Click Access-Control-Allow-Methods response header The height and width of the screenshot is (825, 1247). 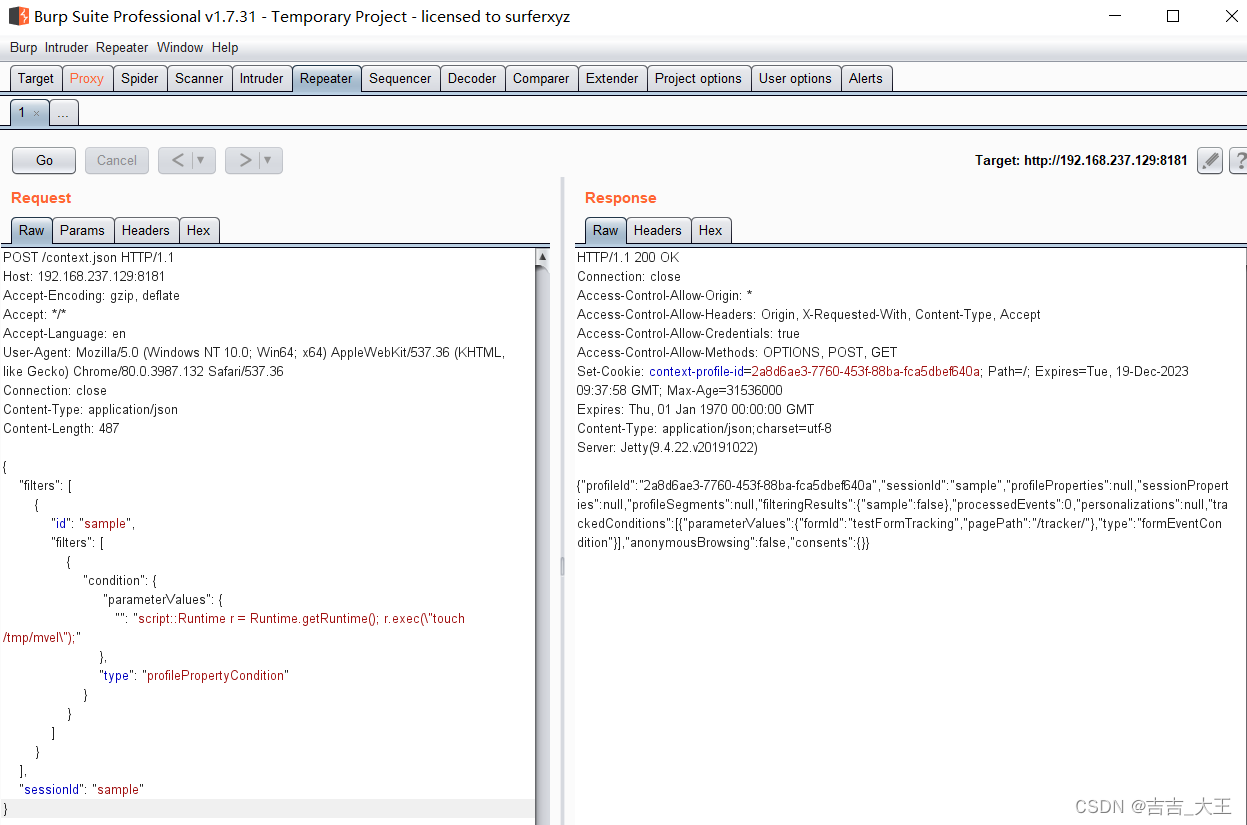pos(737,352)
